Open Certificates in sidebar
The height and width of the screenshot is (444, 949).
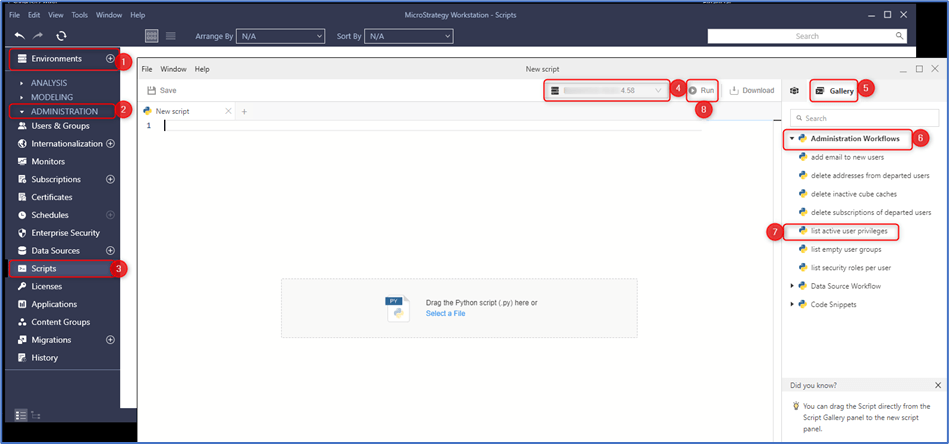[x=51, y=197]
